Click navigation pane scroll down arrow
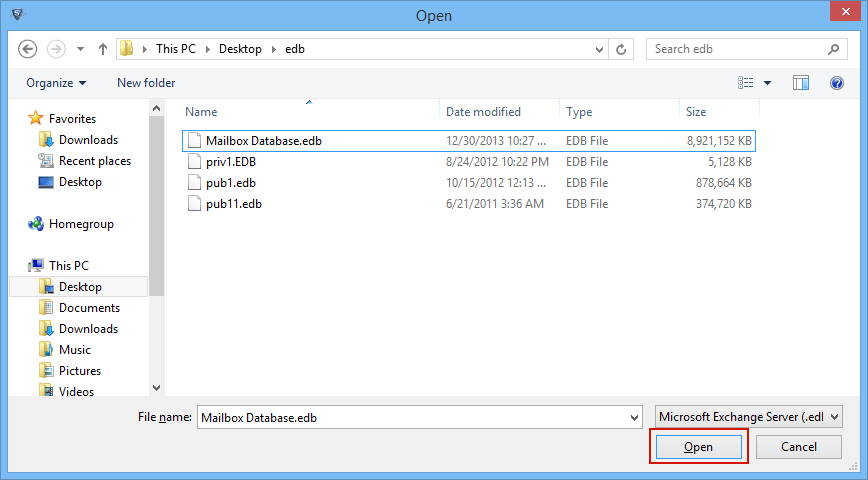868x480 pixels. pos(157,388)
